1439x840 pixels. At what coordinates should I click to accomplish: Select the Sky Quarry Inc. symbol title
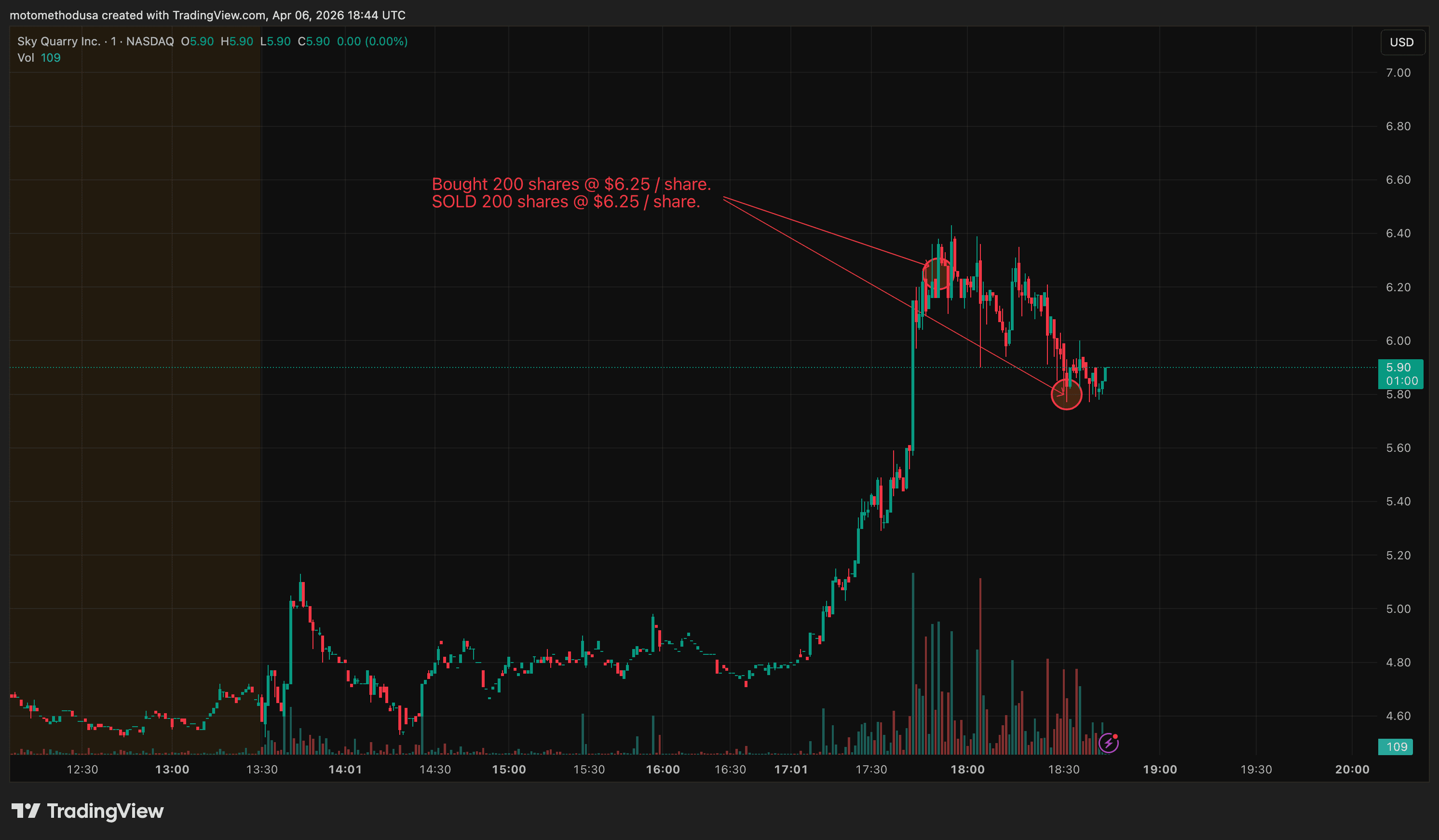(58, 41)
